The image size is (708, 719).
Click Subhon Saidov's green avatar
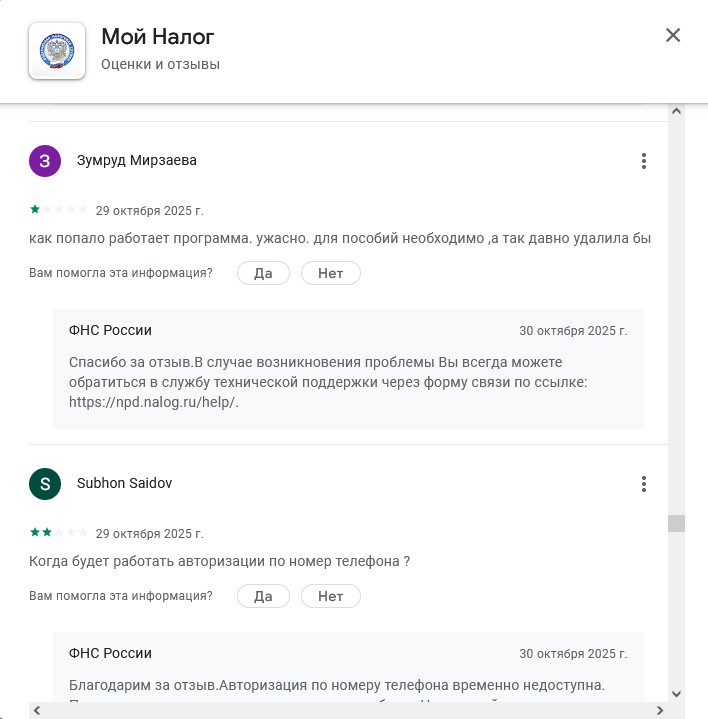(44, 484)
